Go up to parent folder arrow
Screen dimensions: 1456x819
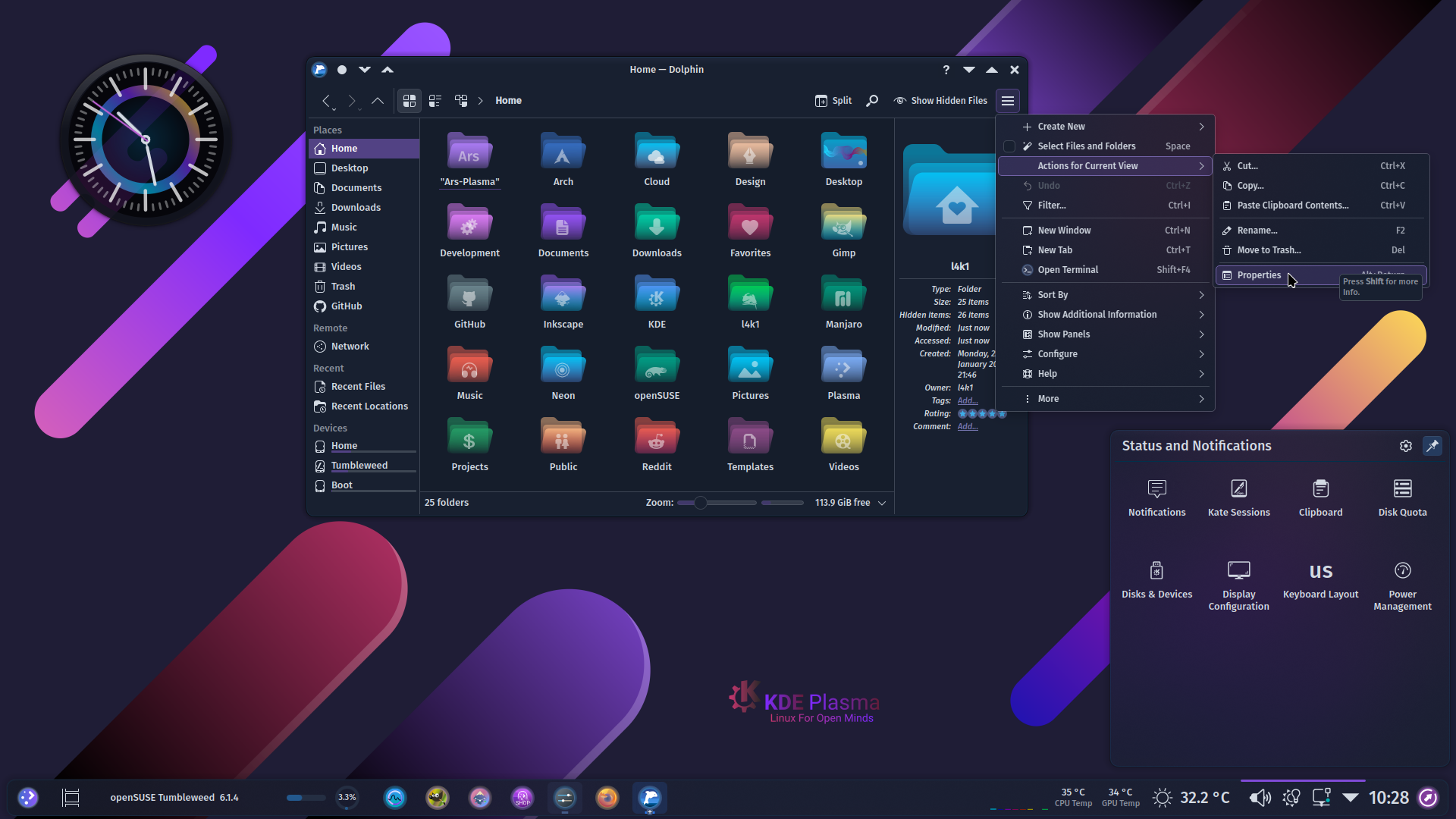click(378, 100)
